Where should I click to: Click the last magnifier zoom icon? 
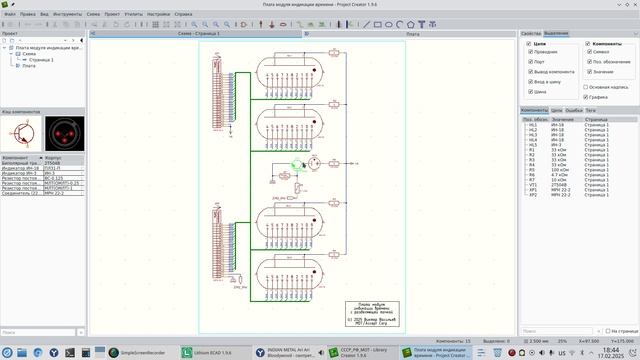pos(227,24)
